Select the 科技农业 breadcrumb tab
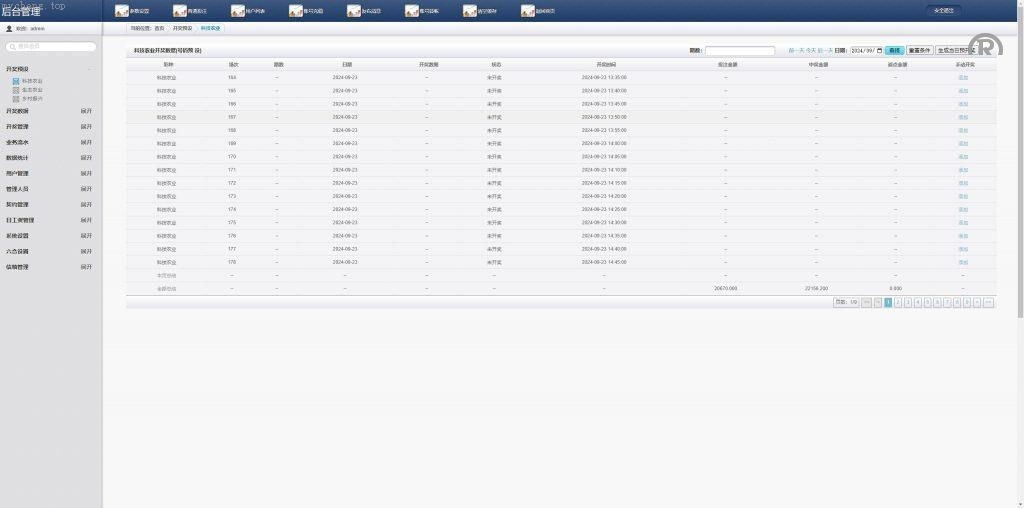1024x508 pixels. [210, 29]
